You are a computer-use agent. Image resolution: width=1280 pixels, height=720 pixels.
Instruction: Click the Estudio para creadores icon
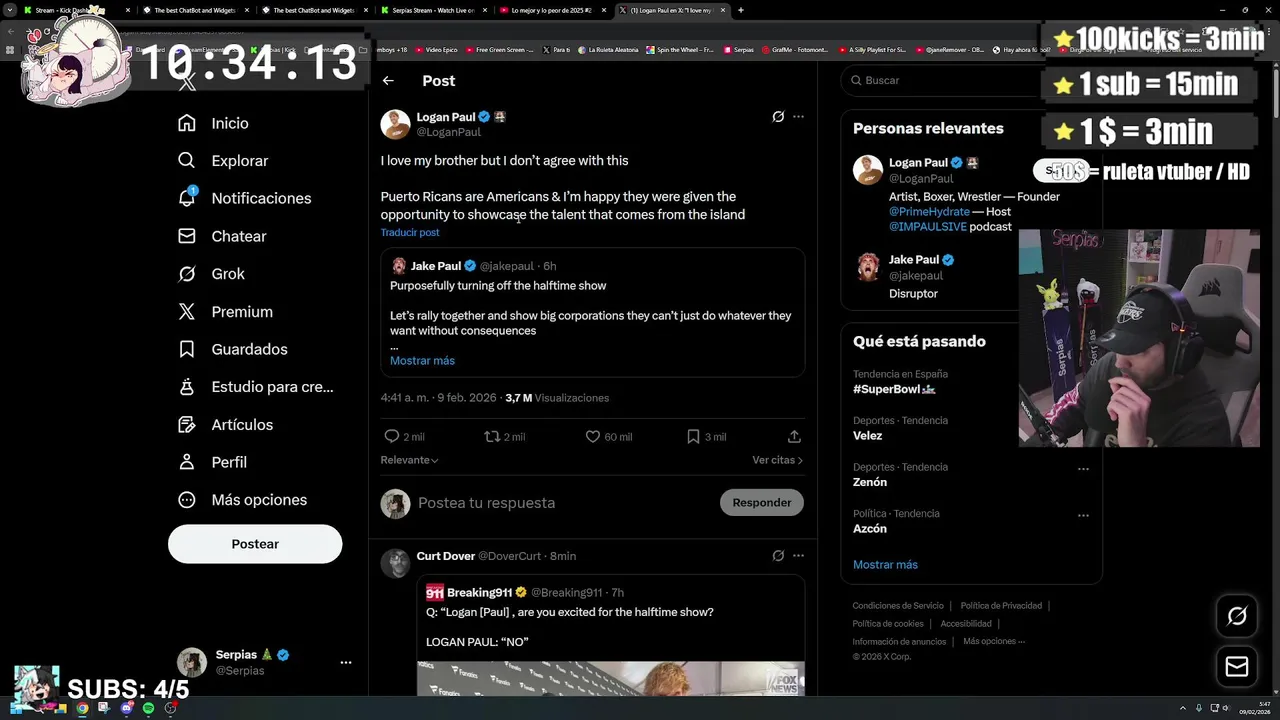click(186, 387)
